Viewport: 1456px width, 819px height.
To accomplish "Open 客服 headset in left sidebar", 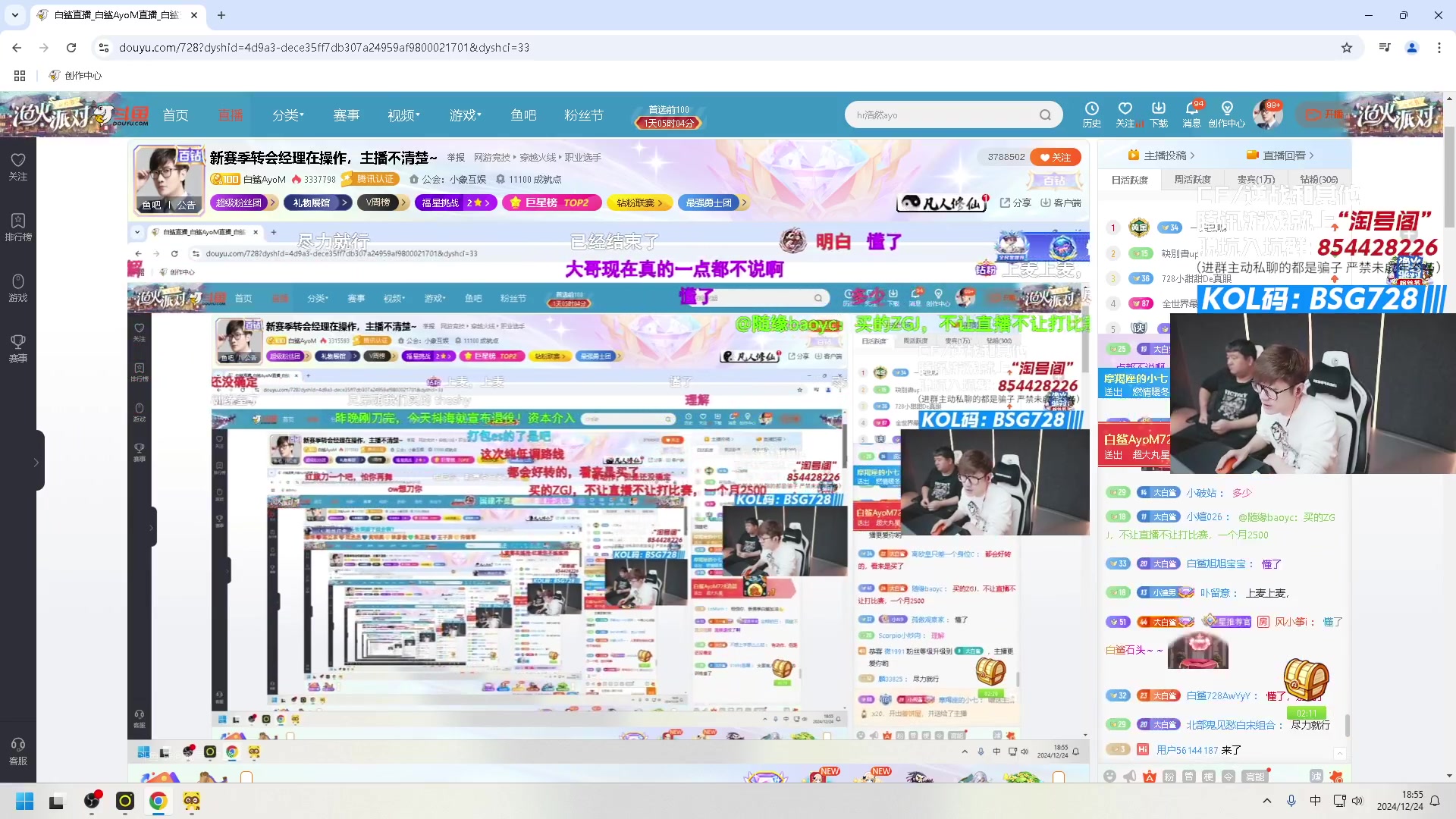I will (18, 751).
